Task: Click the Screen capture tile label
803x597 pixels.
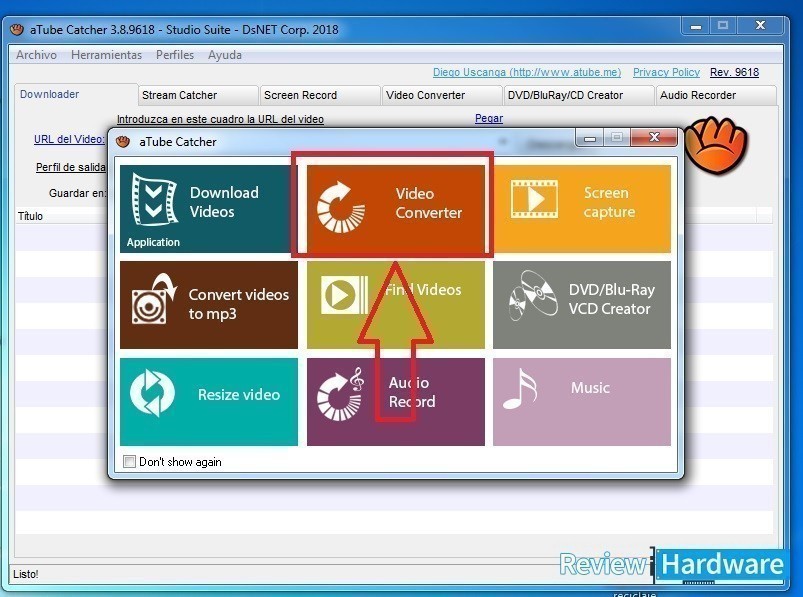Action: pos(609,202)
